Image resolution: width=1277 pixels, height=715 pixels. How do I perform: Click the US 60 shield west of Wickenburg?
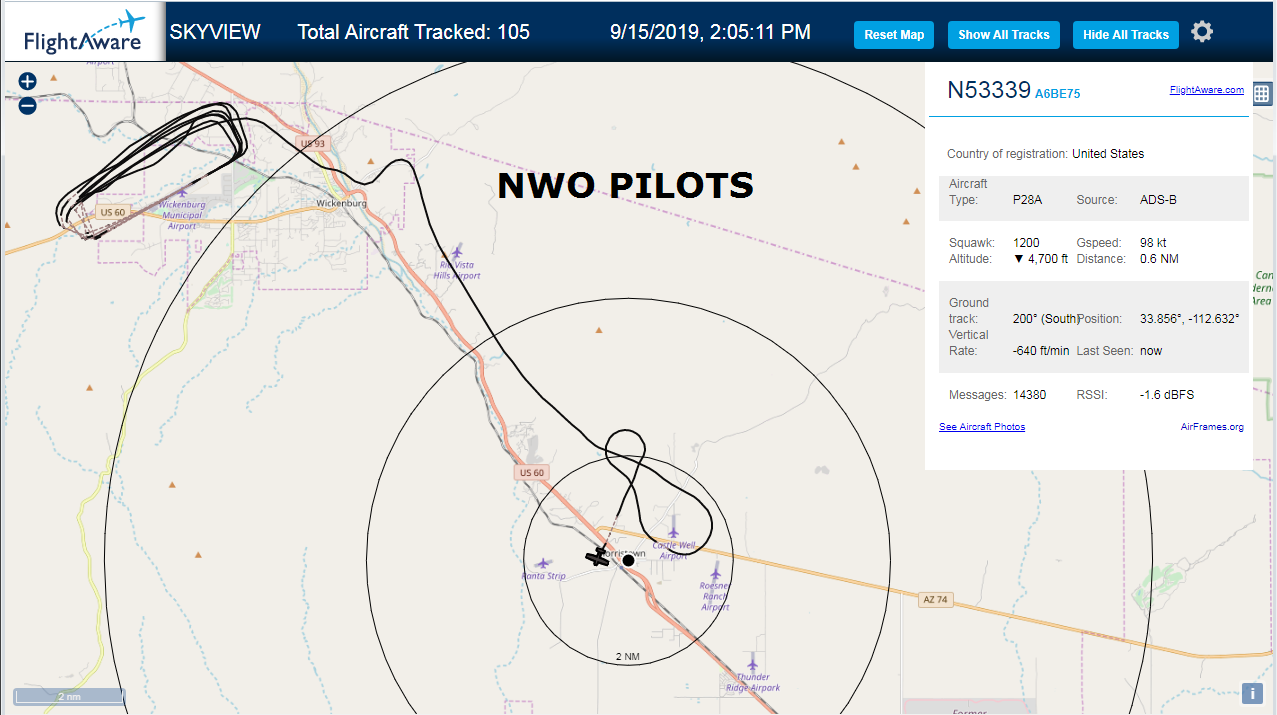[x=112, y=212]
